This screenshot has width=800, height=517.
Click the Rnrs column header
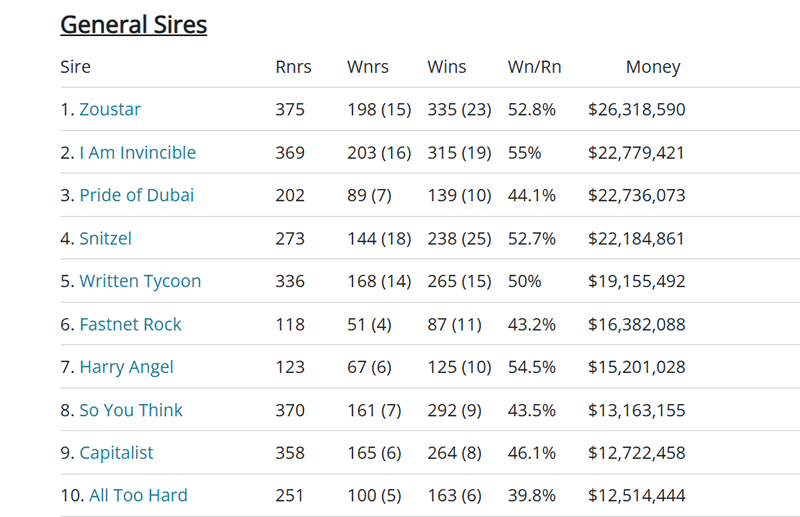[x=293, y=67]
